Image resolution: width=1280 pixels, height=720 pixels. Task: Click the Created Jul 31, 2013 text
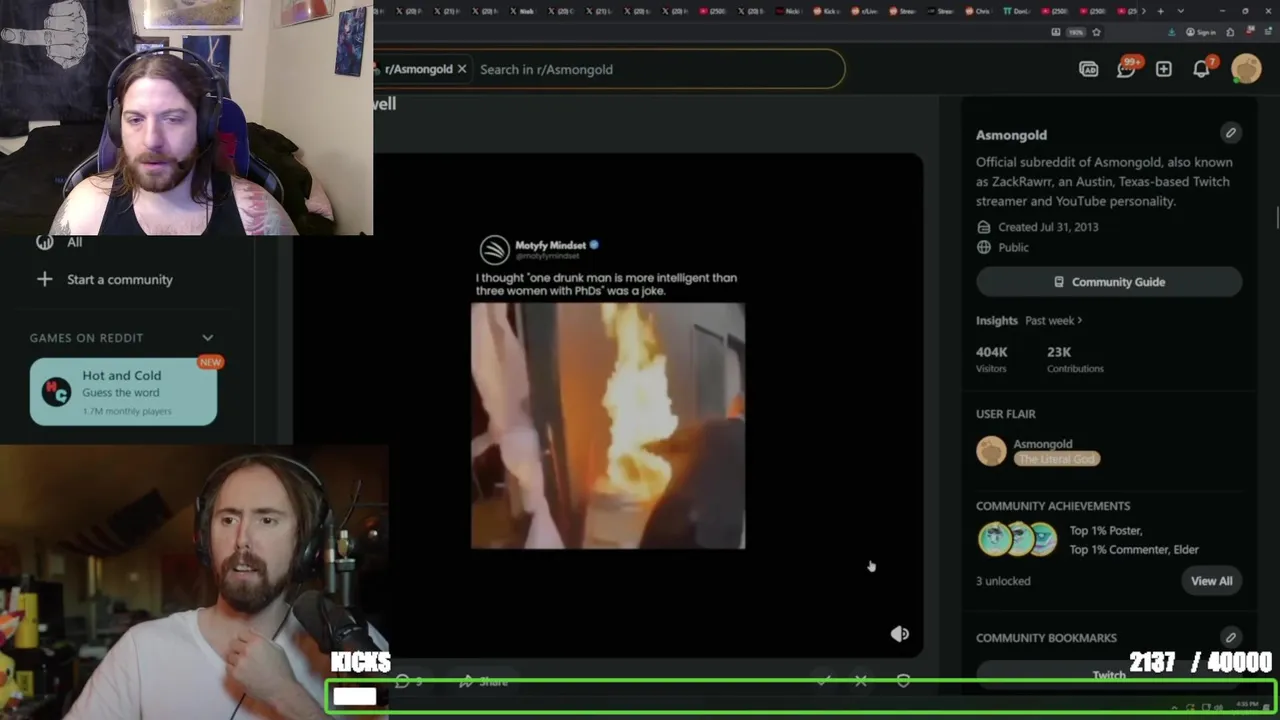point(1048,227)
